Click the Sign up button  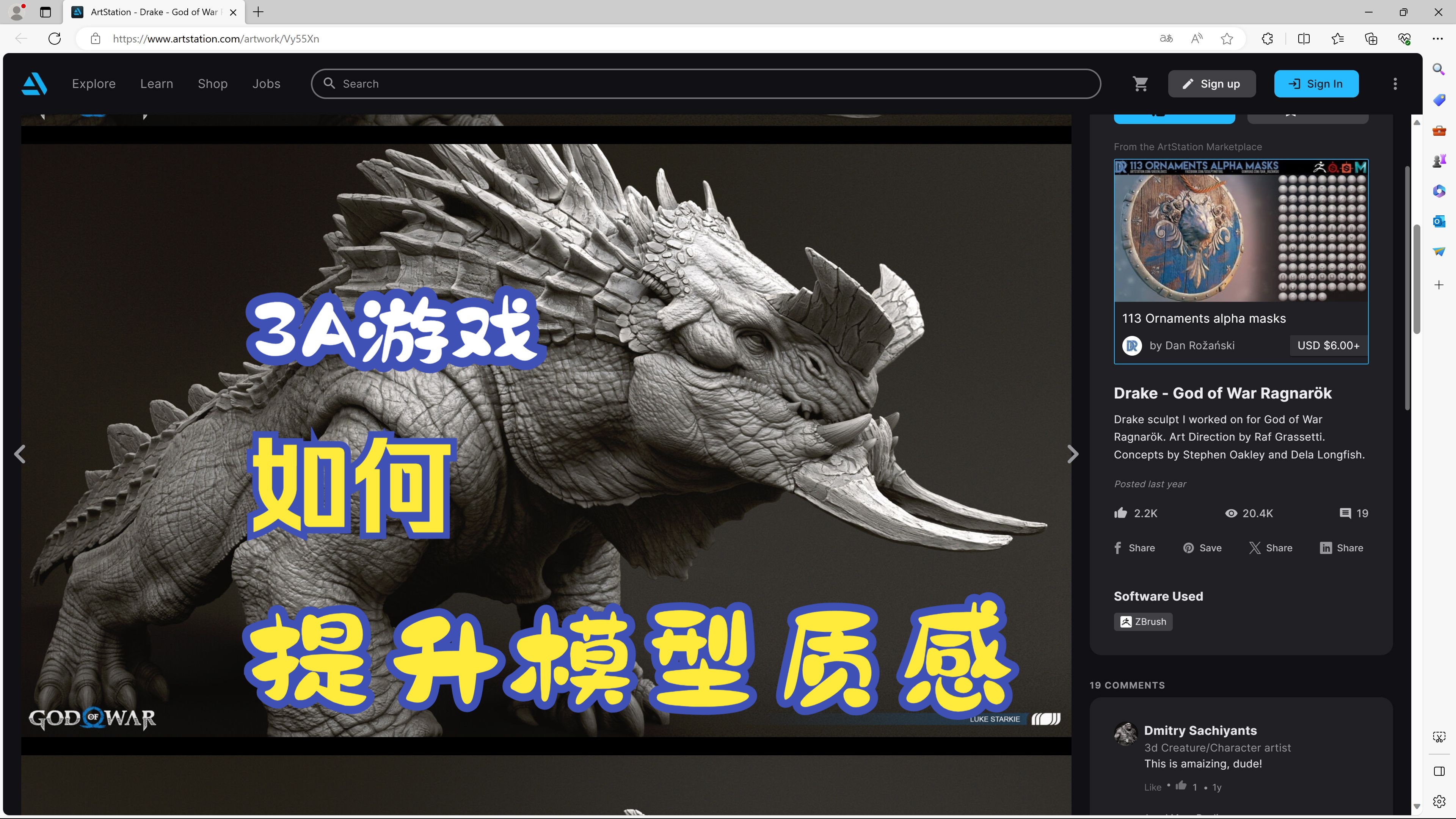point(1212,84)
